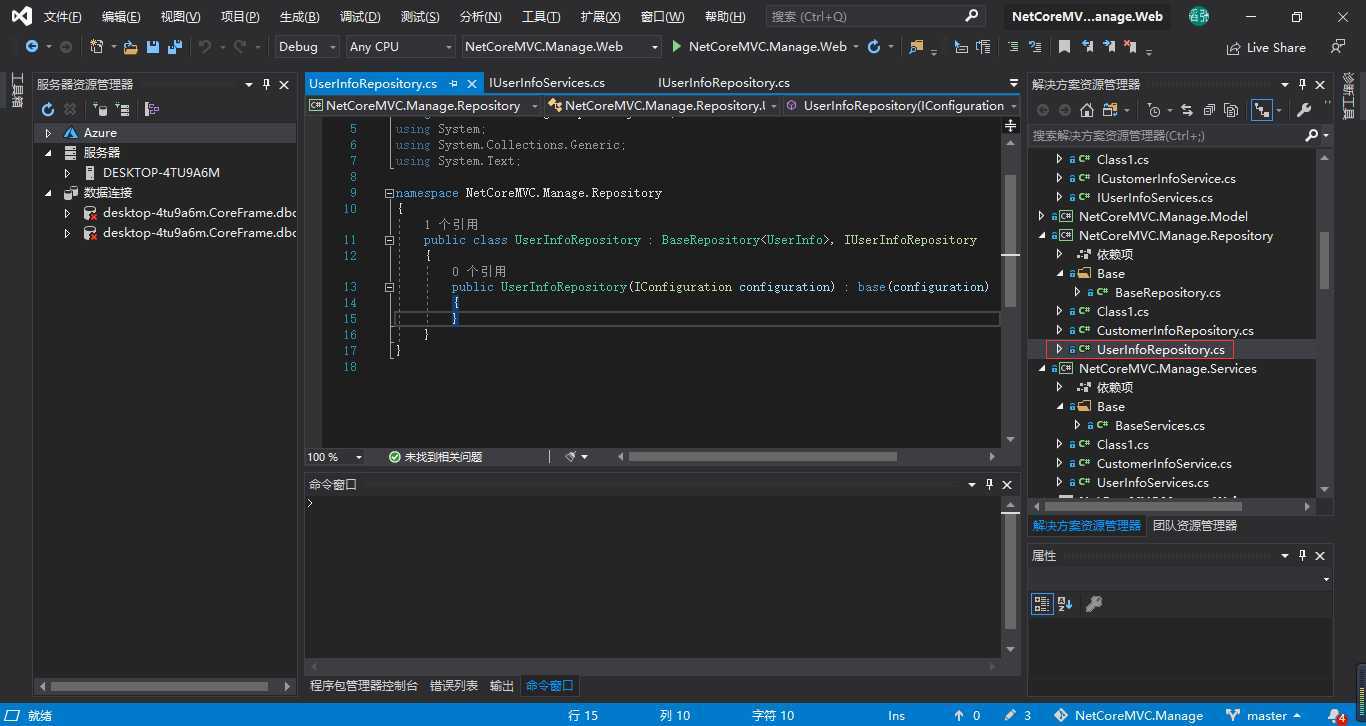Open the startup project NetCoreMVC.Manage.Web dropdown
The width and height of the screenshot is (1366, 726).
click(x=562, y=47)
